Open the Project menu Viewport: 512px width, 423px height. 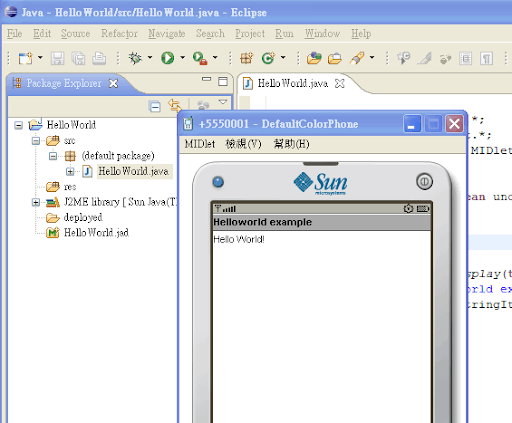point(250,33)
